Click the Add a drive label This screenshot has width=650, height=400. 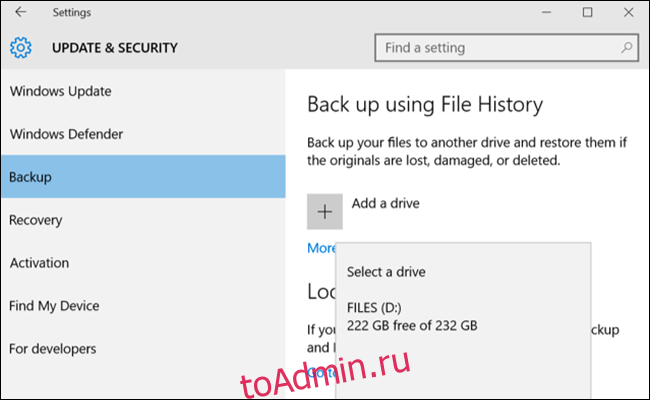386,204
